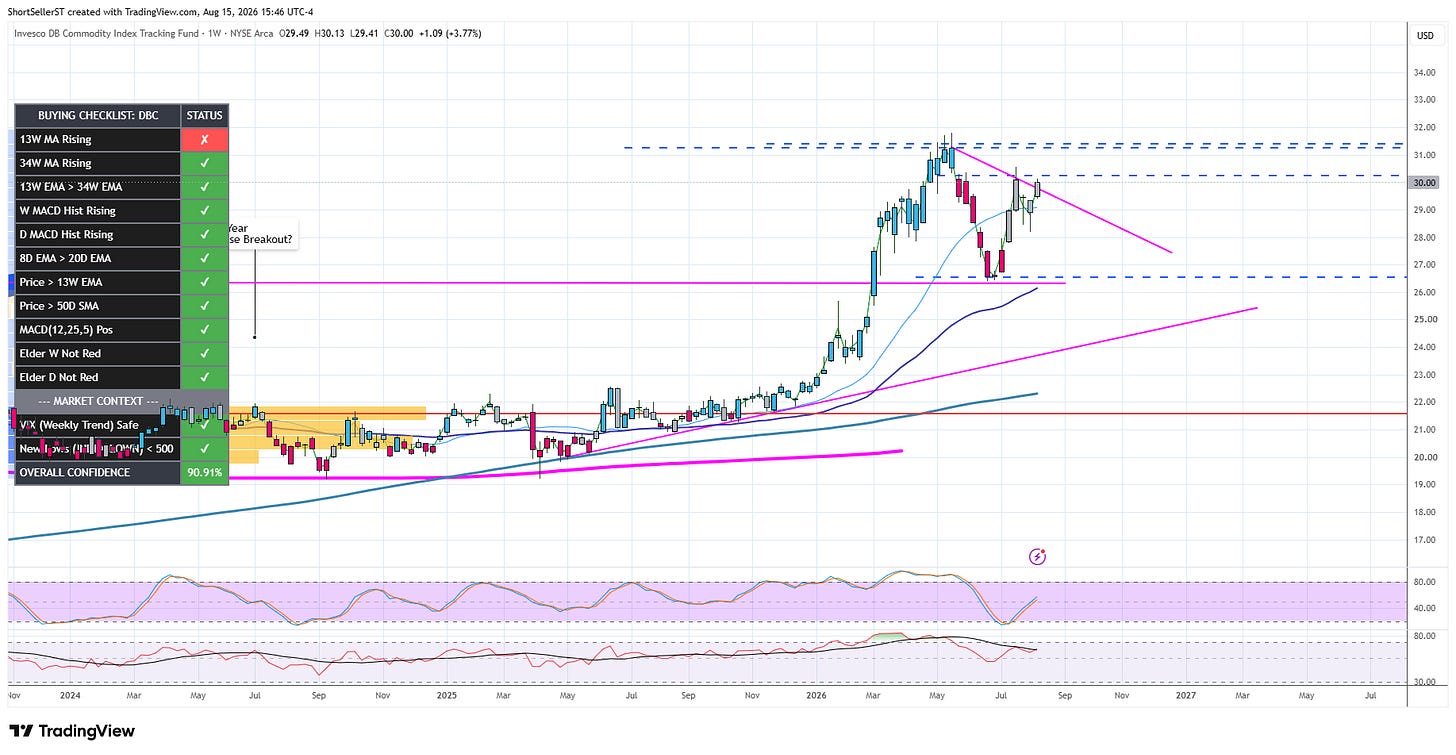Viewport: 1456px width, 755px height.
Task: Click the 40.00 level on the oscillator axis
Action: tap(1425, 609)
